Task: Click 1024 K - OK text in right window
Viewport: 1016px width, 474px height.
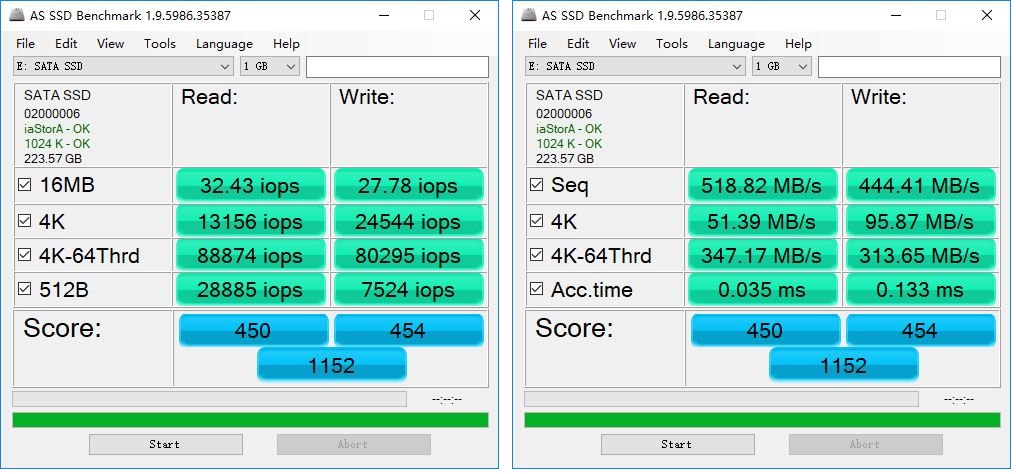Action: [569, 144]
